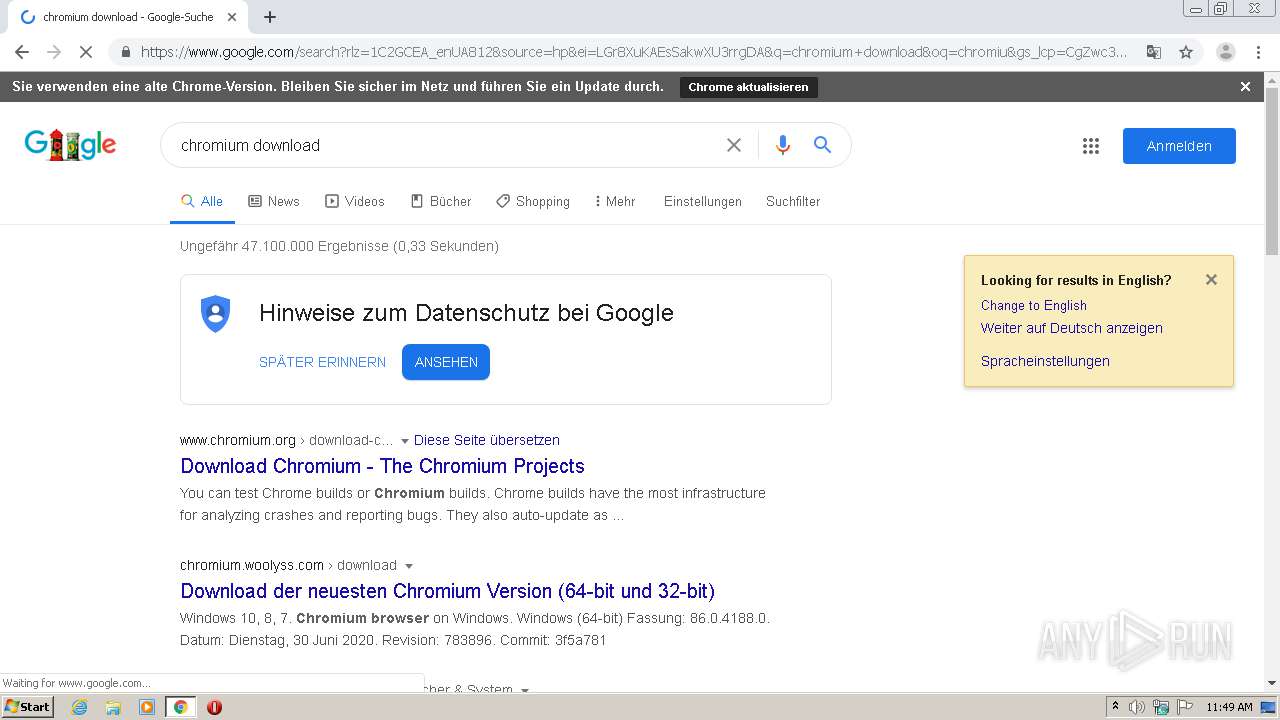Open a new tab with plus icon

point(270,17)
